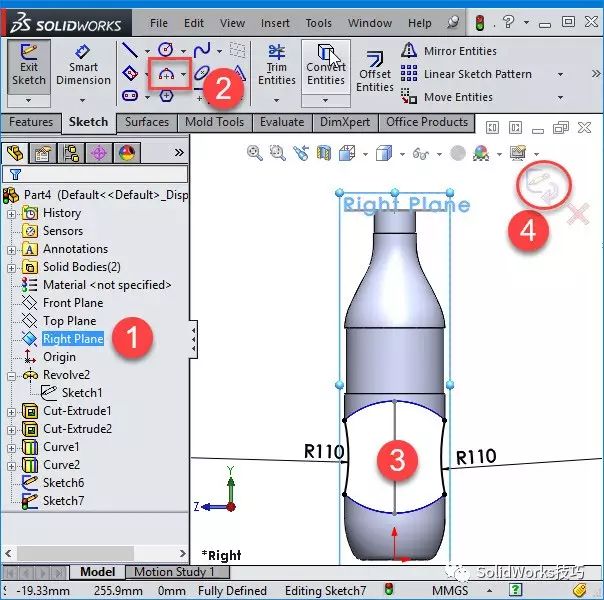Open the ConfigurationManager tab
604x600 pixels.
pyautogui.click(x=71, y=153)
